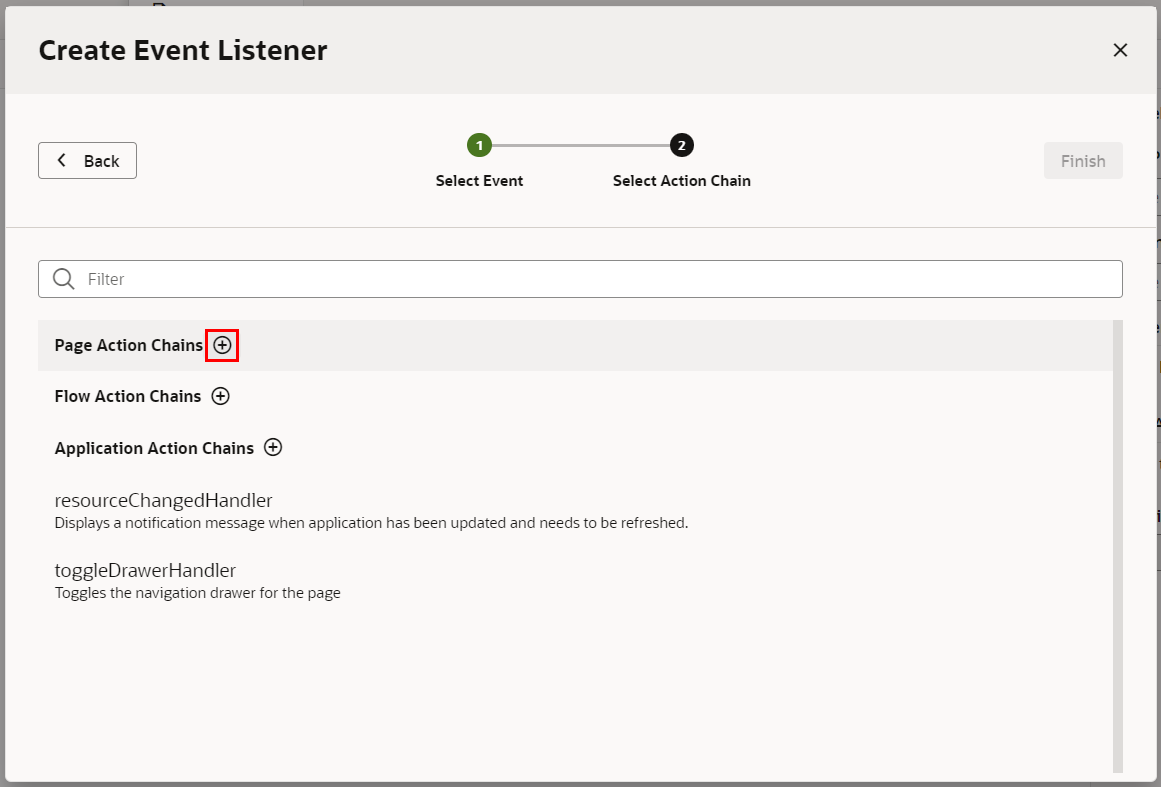Select the Page Action Chains group header
The width and height of the screenshot is (1161, 787).
[x=128, y=345]
